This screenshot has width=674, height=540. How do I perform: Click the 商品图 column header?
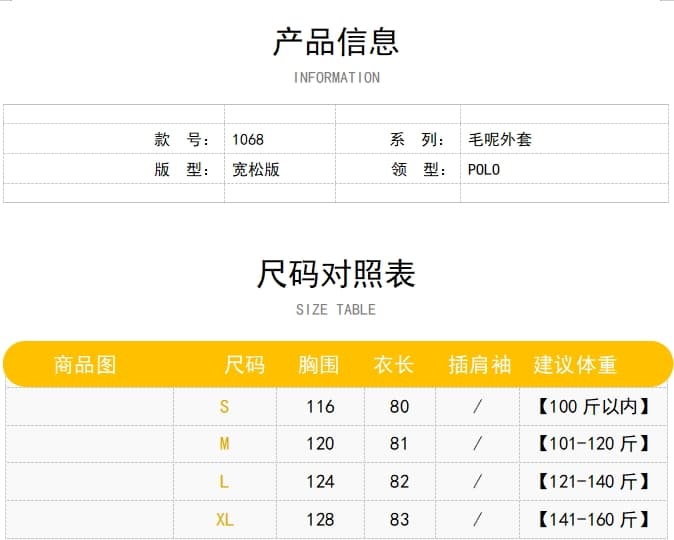click(x=85, y=365)
